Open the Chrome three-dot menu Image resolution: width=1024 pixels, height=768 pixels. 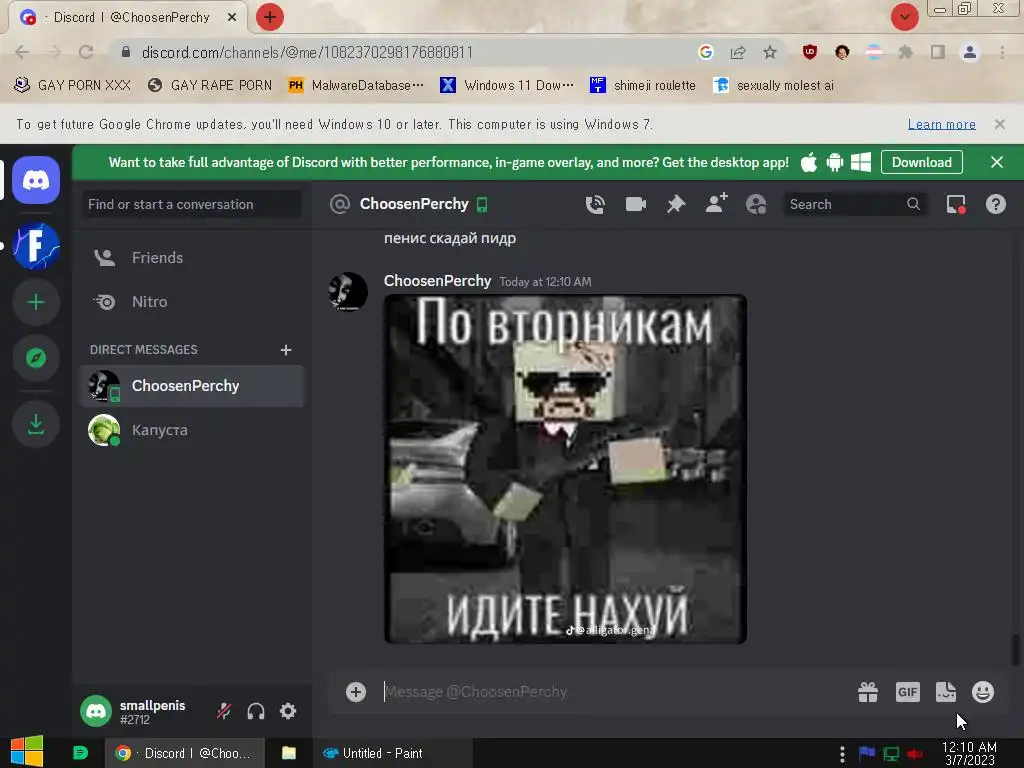coord(1002,52)
